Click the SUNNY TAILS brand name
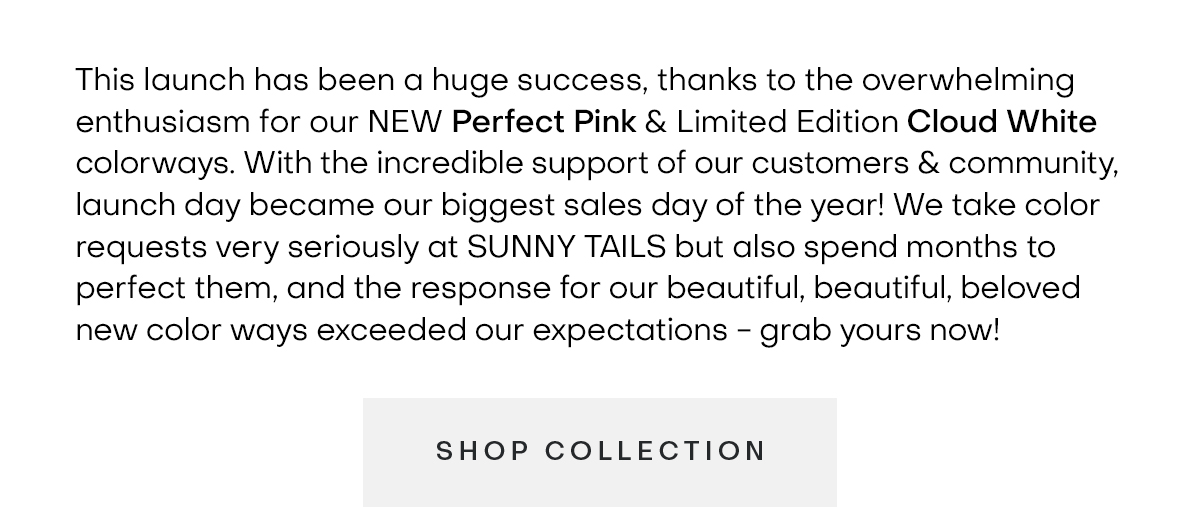Screen dimensions: 1200x507 [x=567, y=246]
